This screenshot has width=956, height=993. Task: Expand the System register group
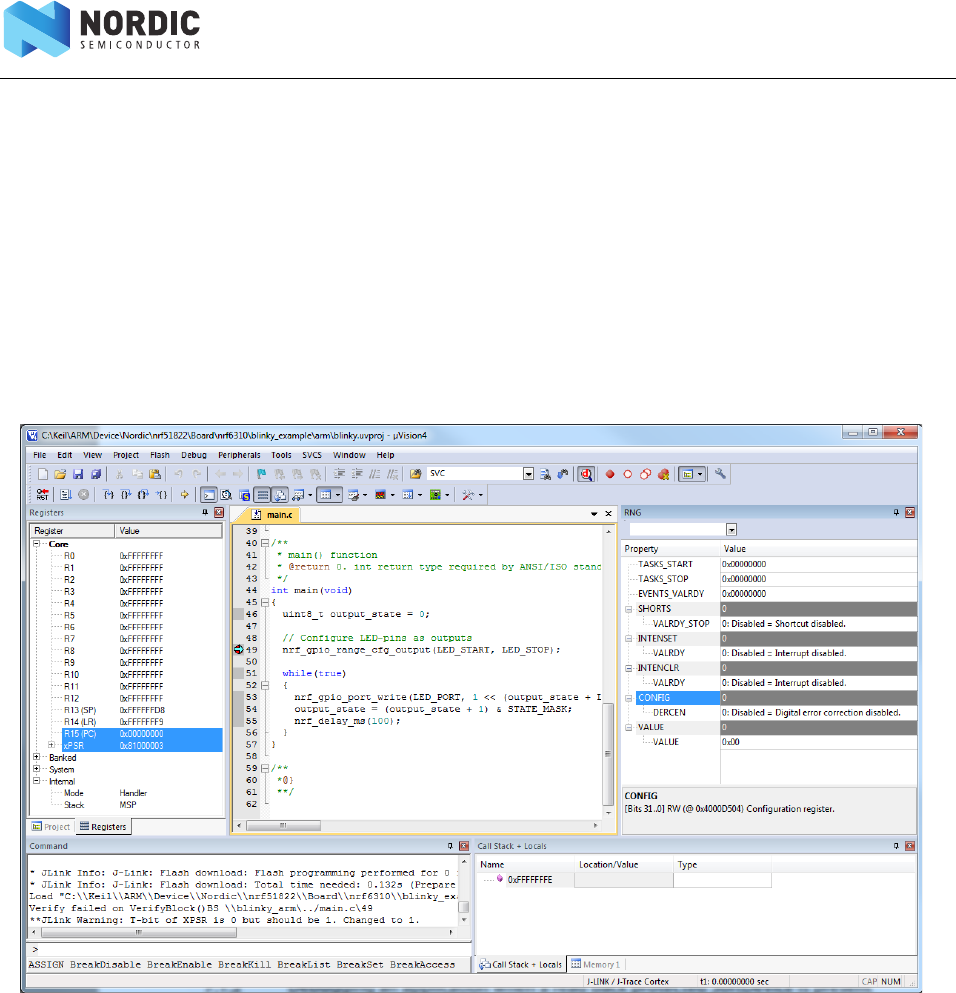coord(36,769)
